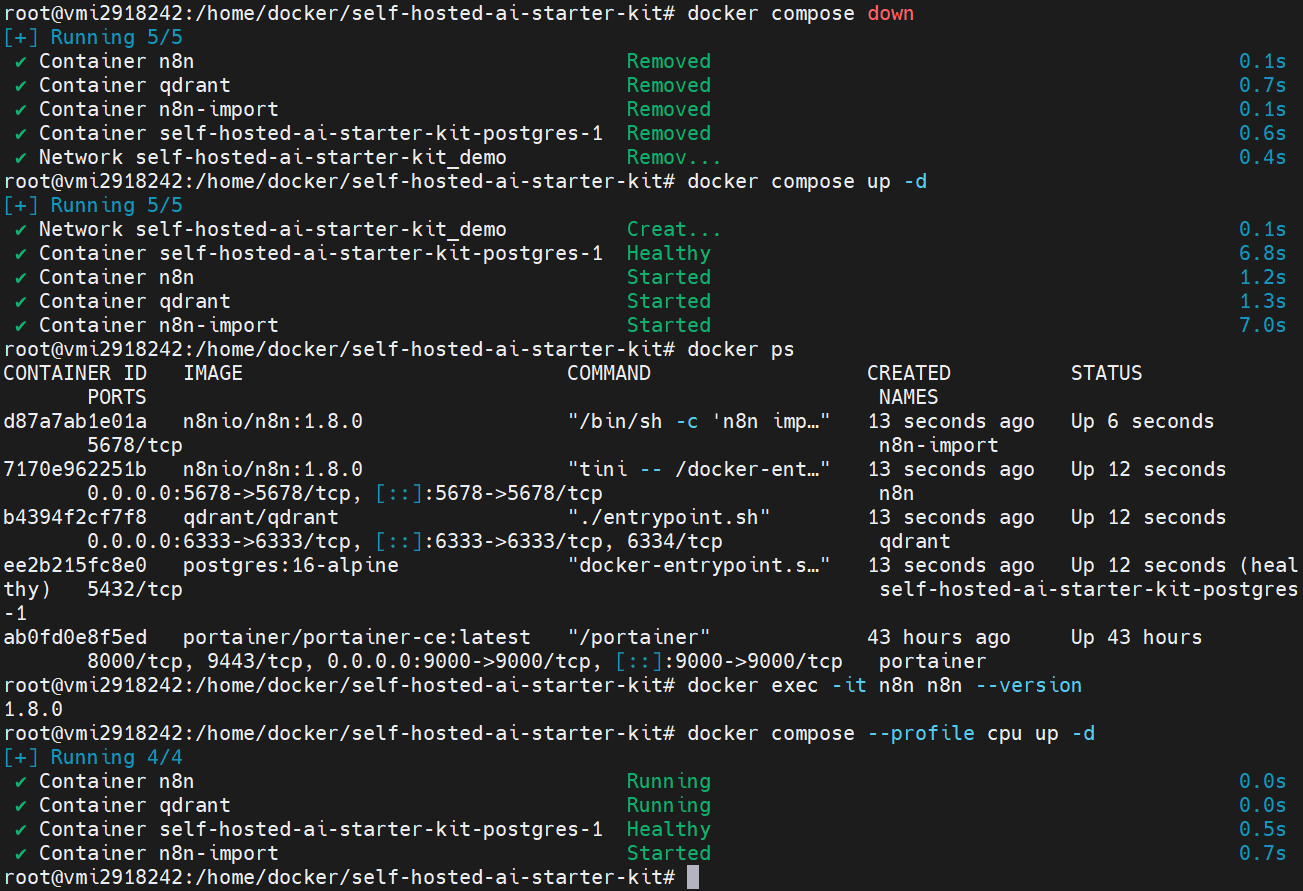Image resolution: width=1303 pixels, height=891 pixels.
Task: Click the 'postgres:16-alpine' image name
Action: pyautogui.click(x=291, y=565)
